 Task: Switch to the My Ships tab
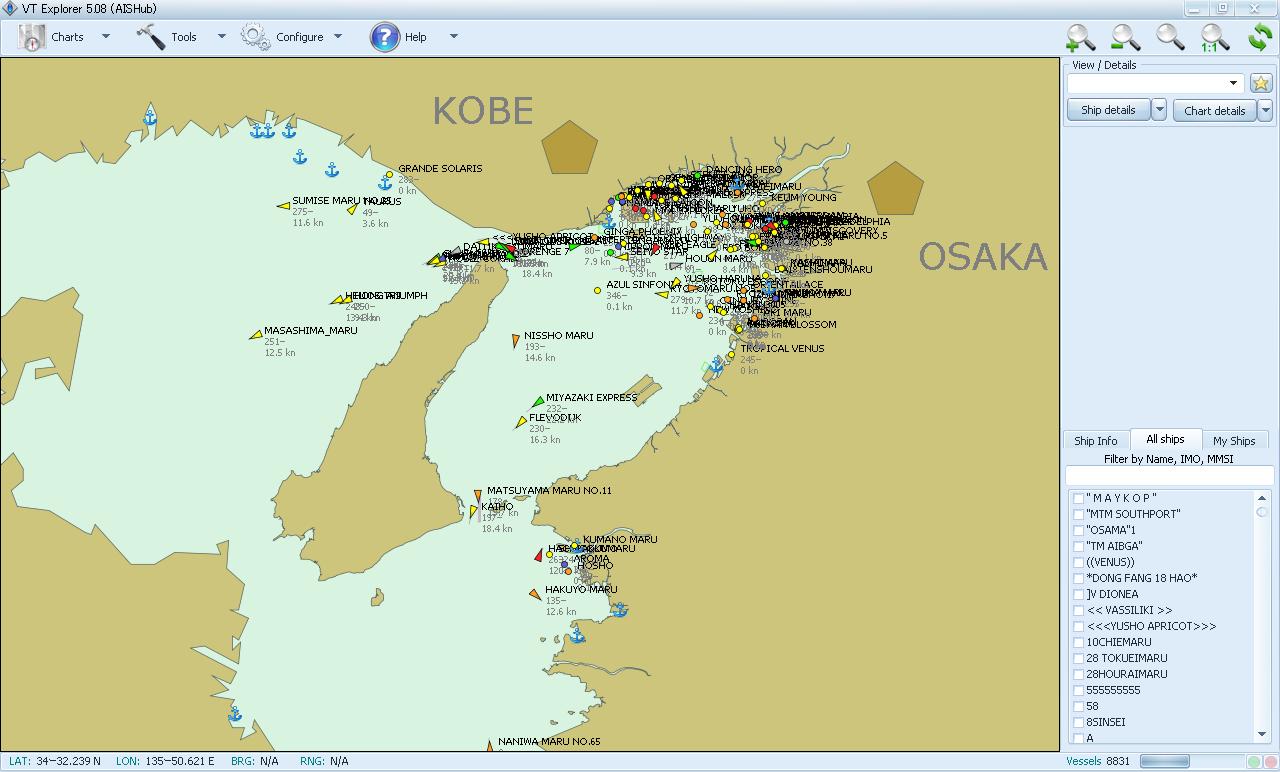1234,441
